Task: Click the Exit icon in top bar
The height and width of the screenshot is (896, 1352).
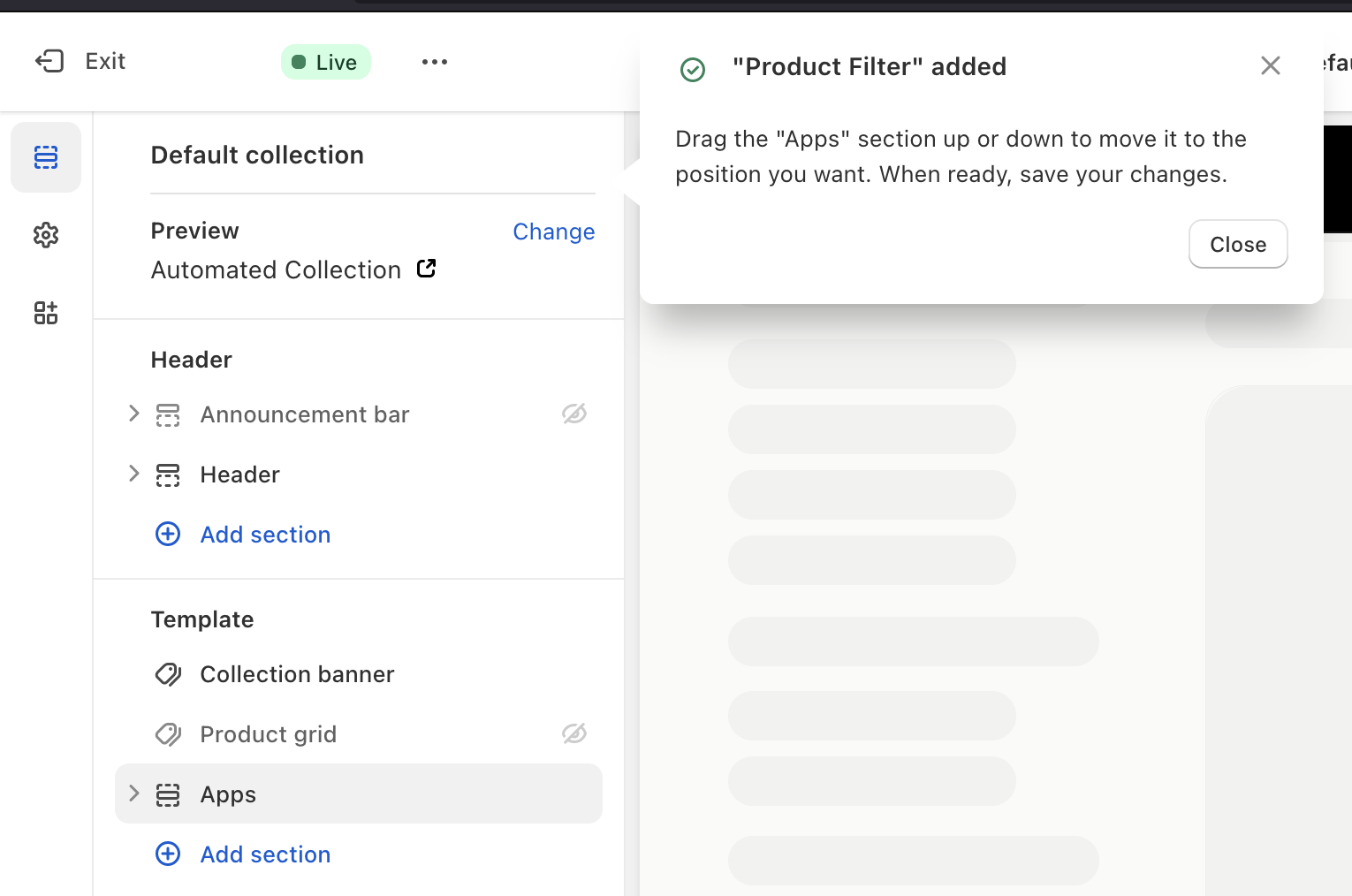Action: pyautogui.click(x=49, y=61)
